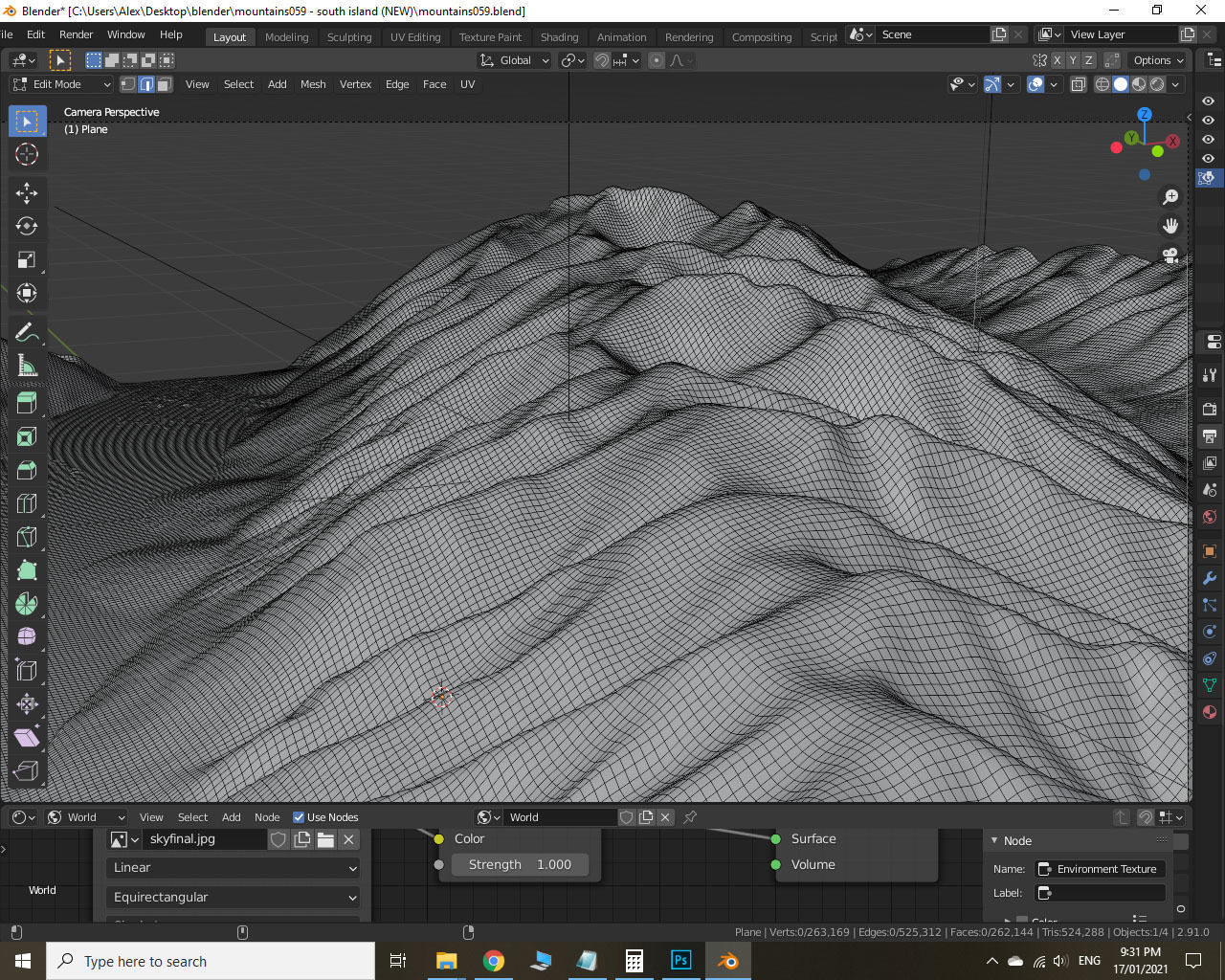Select the Knife tool
The height and width of the screenshot is (980, 1225).
(x=27, y=537)
